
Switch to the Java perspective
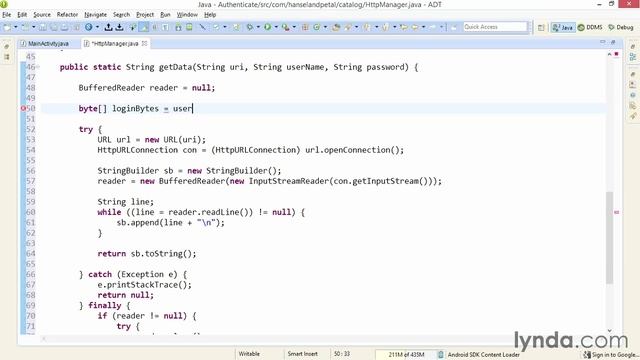click(x=563, y=27)
